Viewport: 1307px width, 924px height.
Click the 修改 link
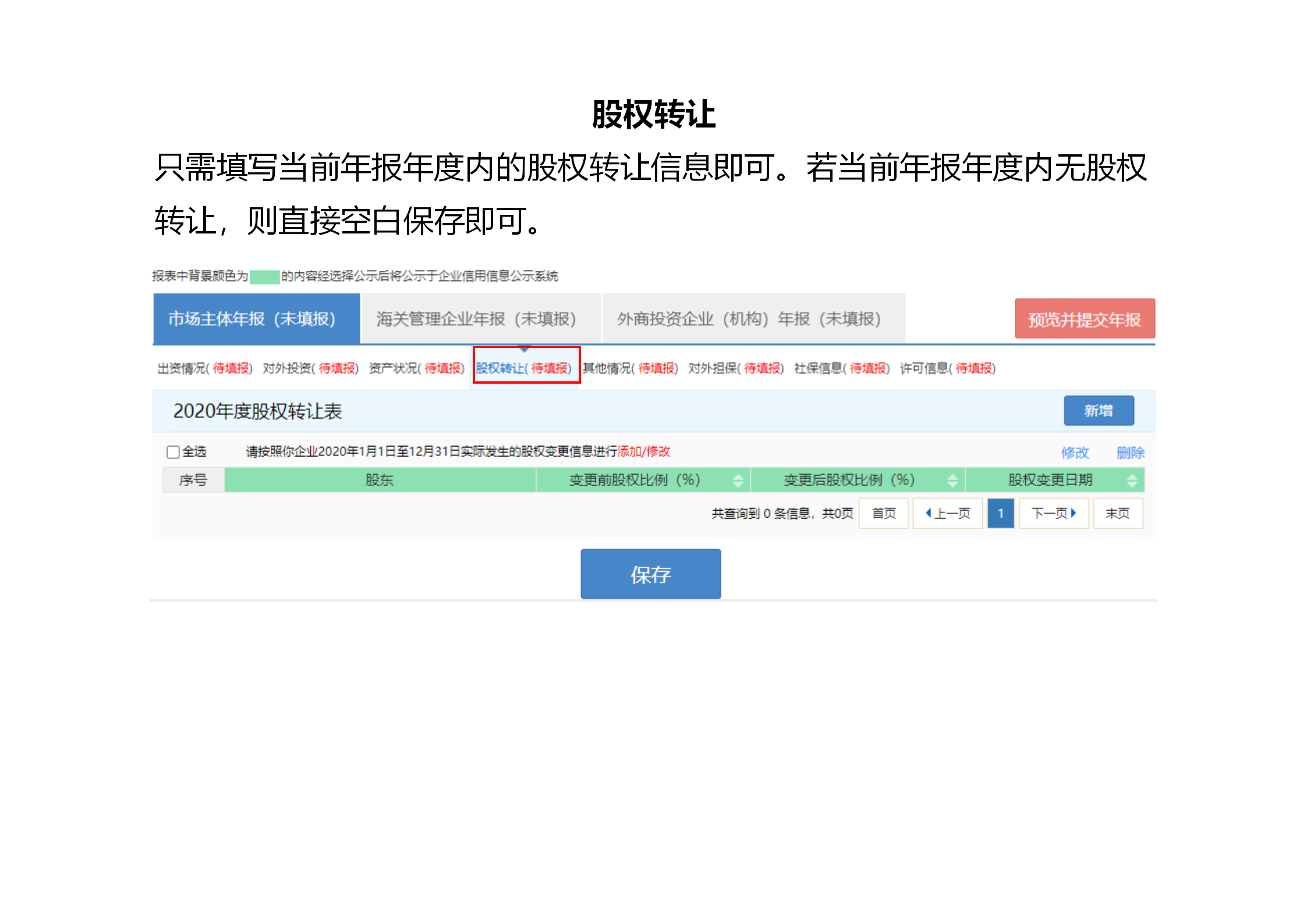click(1075, 452)
